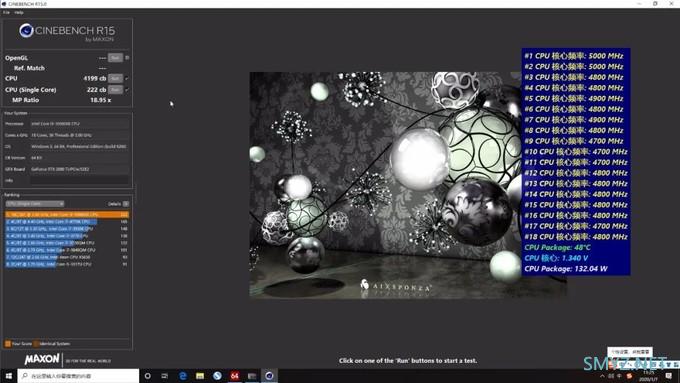680x383 pixels.
Task: Open the red AIDA64 taskbar icon
Action: tap(235, 376)
